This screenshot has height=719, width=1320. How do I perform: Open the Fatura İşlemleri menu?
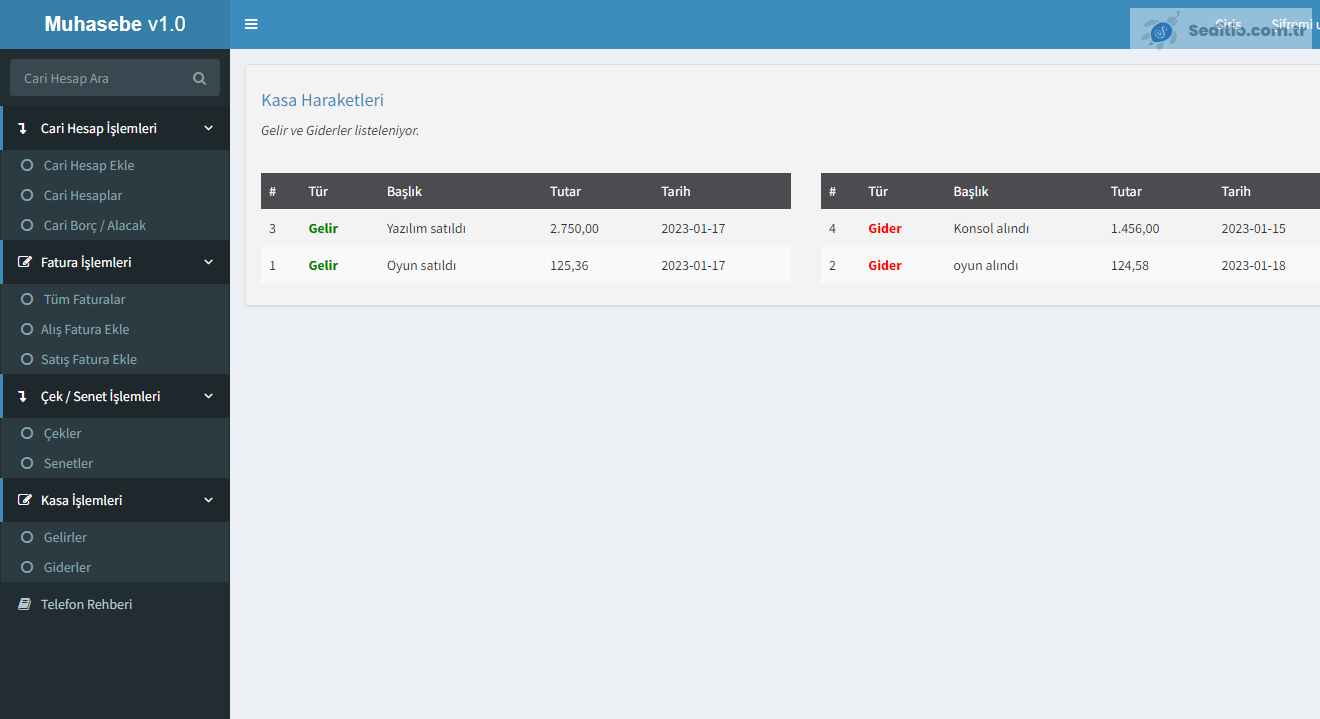coord(115,262)
